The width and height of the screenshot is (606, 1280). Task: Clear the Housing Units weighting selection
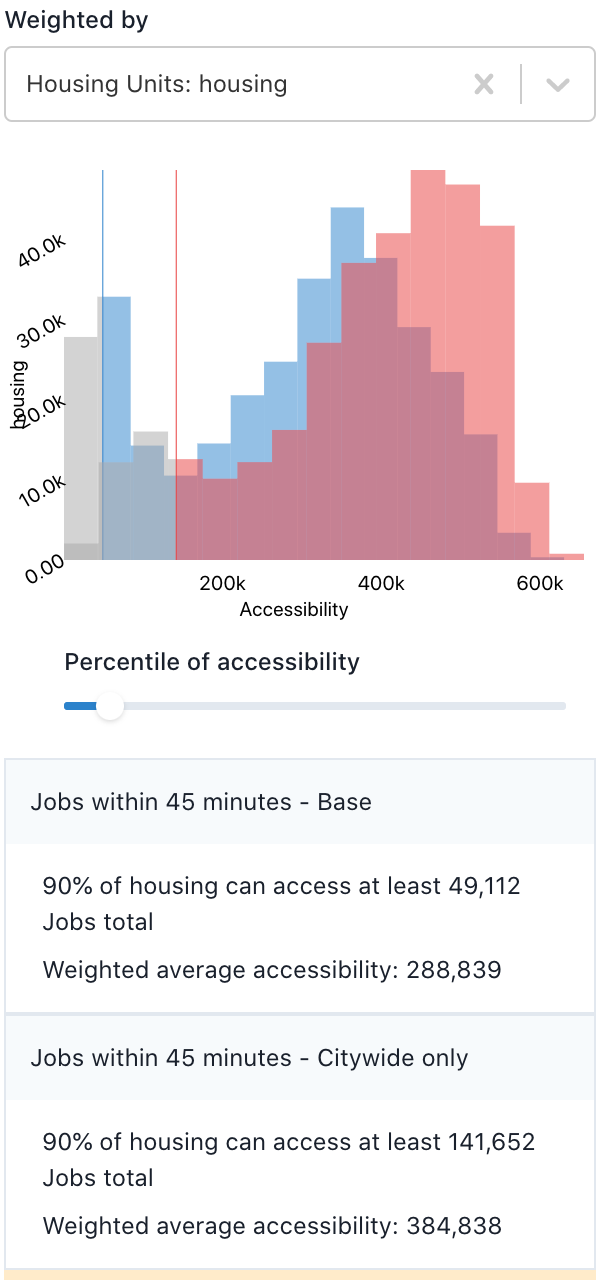click(x=484, y=84)
